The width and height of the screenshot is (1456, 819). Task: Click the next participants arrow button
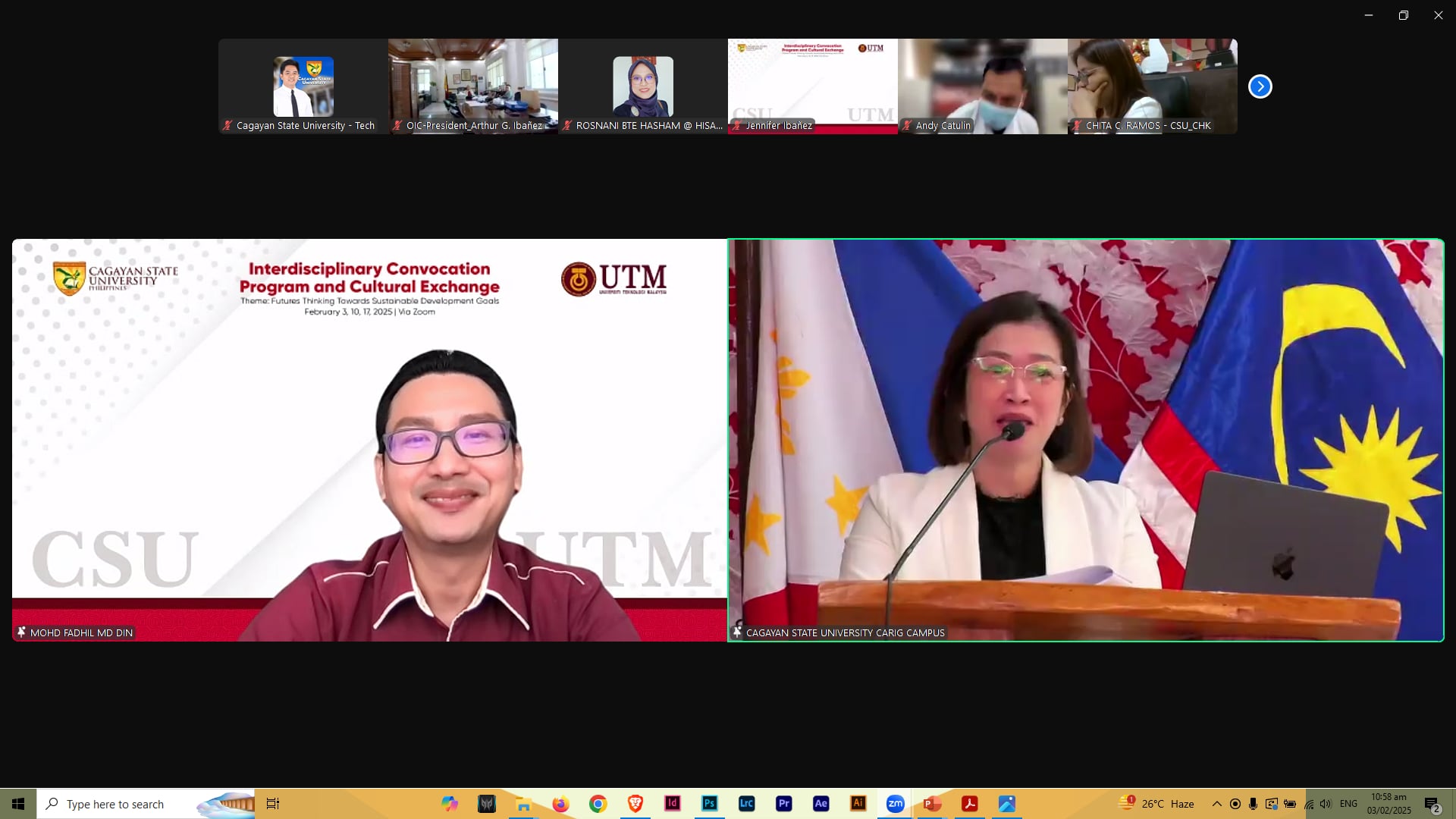[x=1260, y=86]
